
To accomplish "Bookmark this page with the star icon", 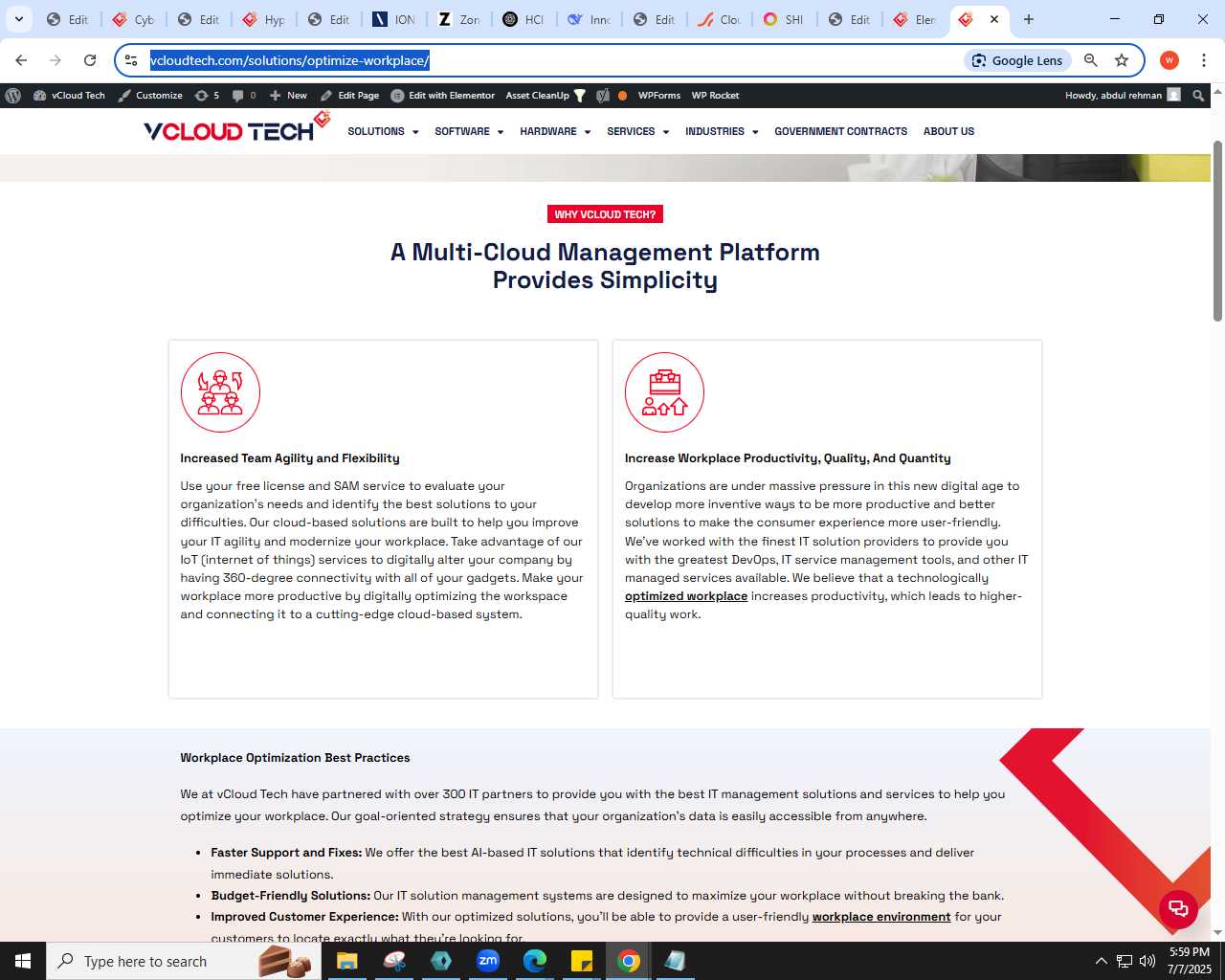I will pos(1122,60).
